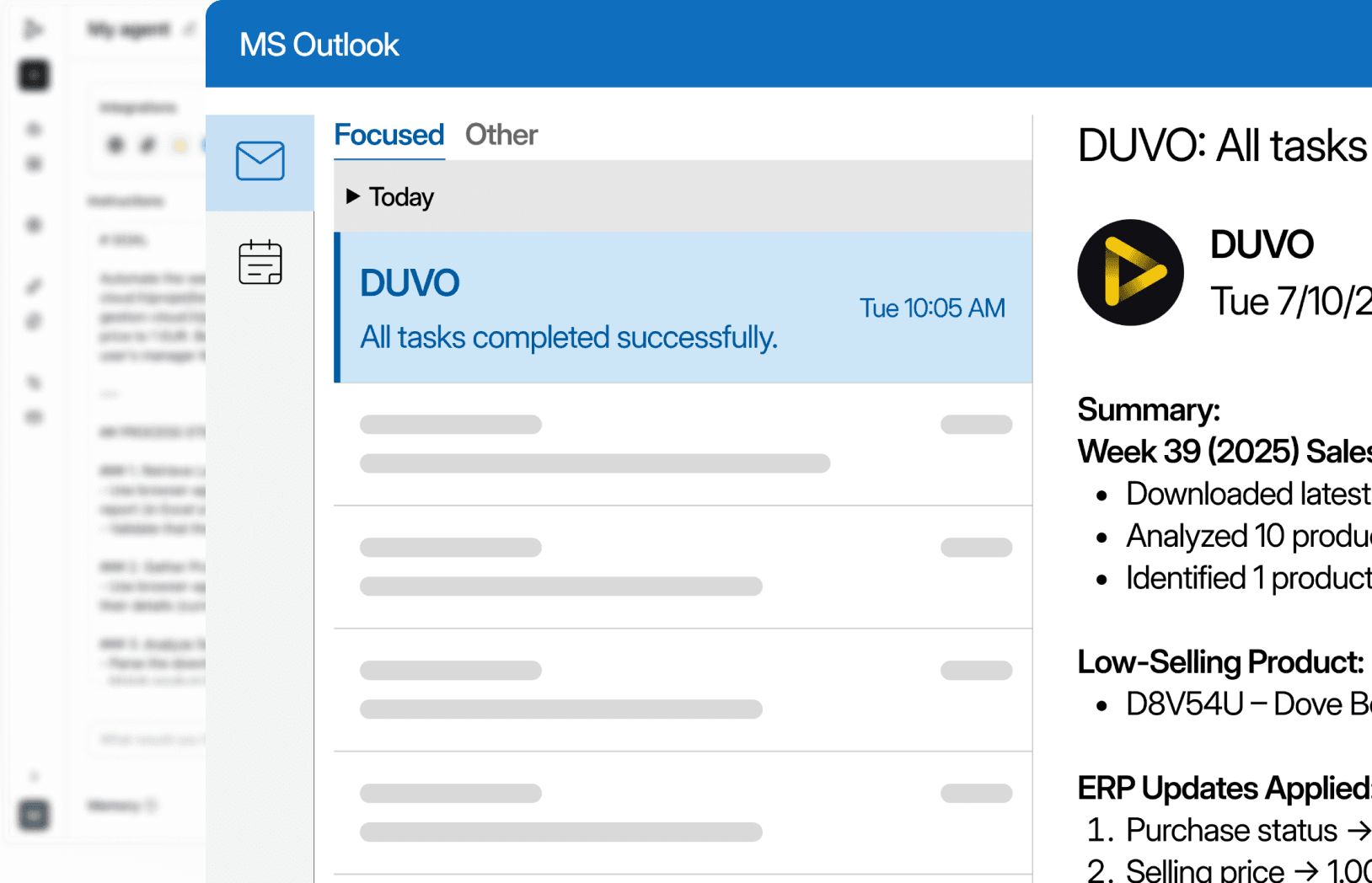Image resolution: width=1372 pixels, height=883 pixels.
Task: Click the 'Downloaded latest' bullet
Action: [x=1248, y=494]
